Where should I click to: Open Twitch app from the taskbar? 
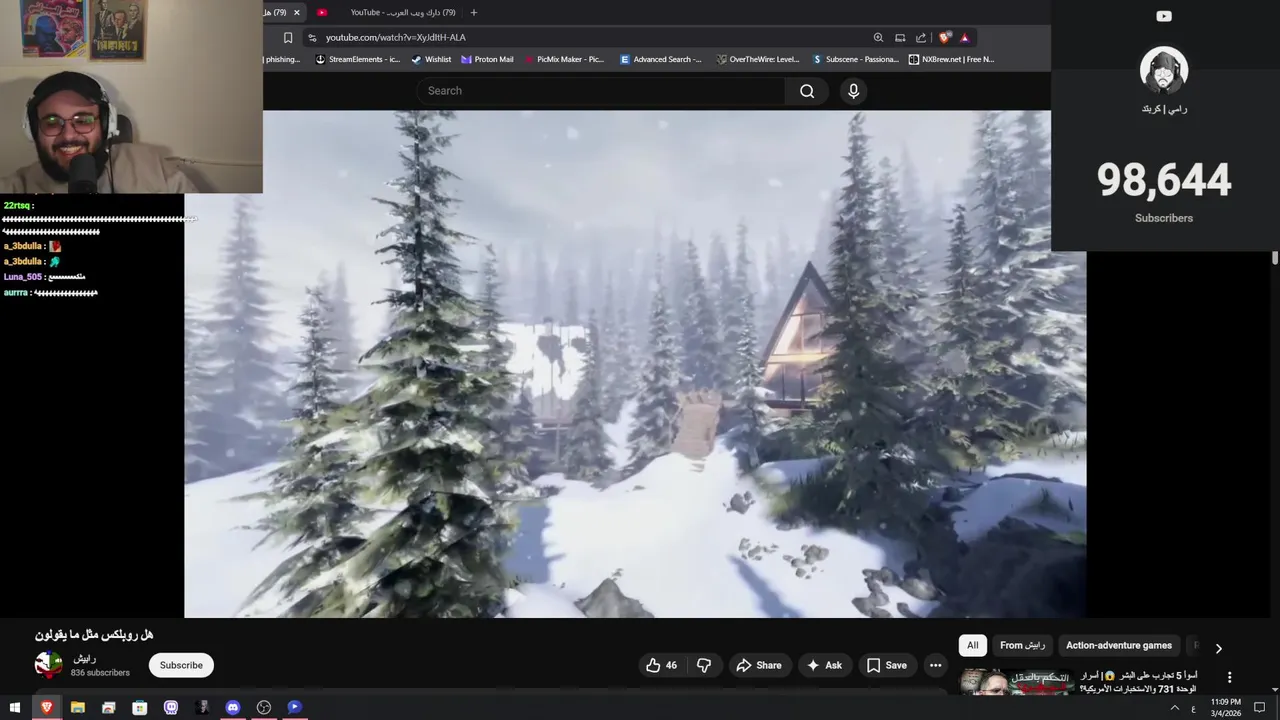coord(171,707)
